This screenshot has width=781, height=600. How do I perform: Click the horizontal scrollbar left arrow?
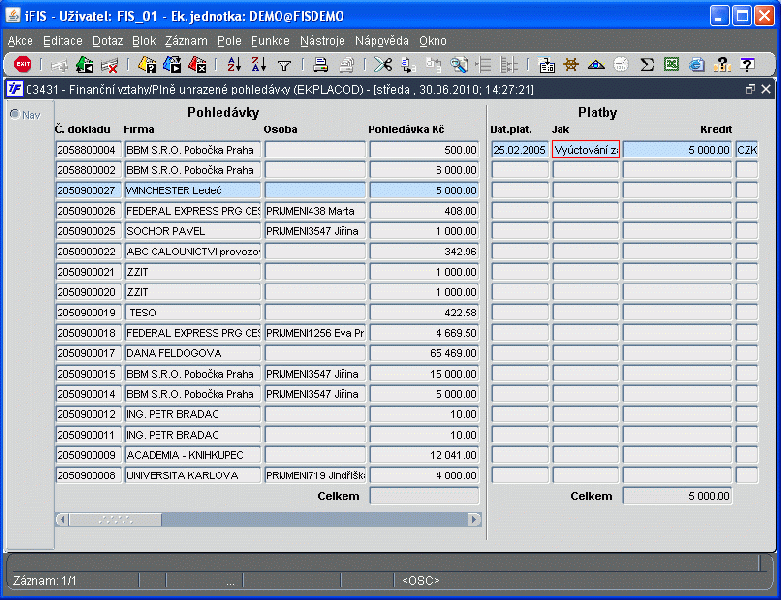[x=62, y=519]
